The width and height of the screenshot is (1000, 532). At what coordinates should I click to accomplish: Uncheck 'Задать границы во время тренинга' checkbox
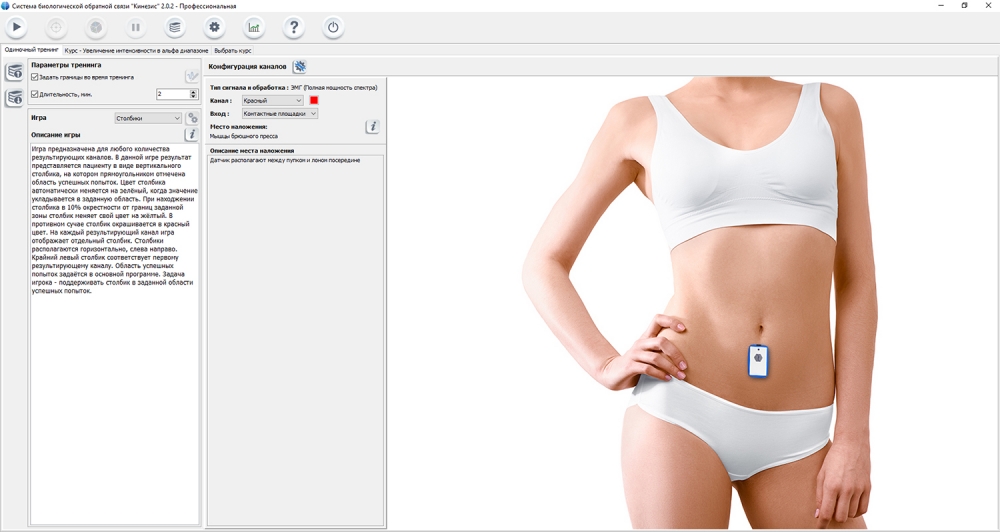[35, 77]
